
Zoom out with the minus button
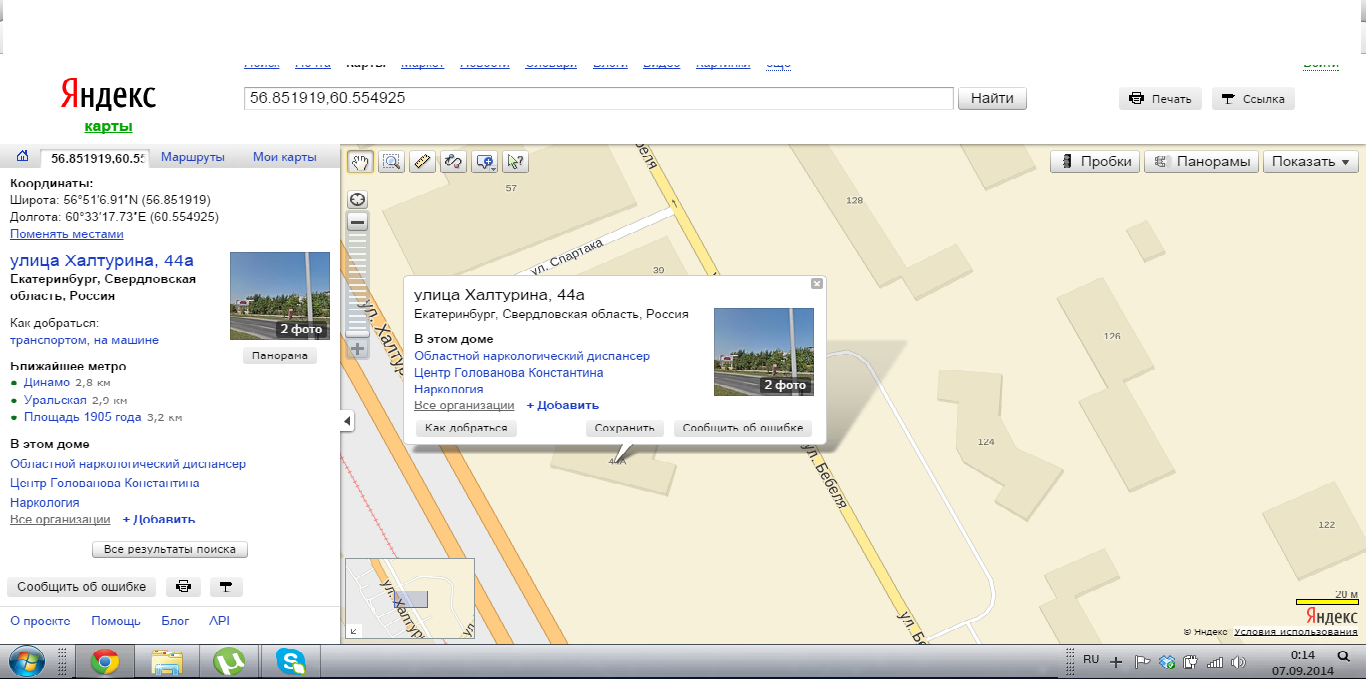click(358, 222)
